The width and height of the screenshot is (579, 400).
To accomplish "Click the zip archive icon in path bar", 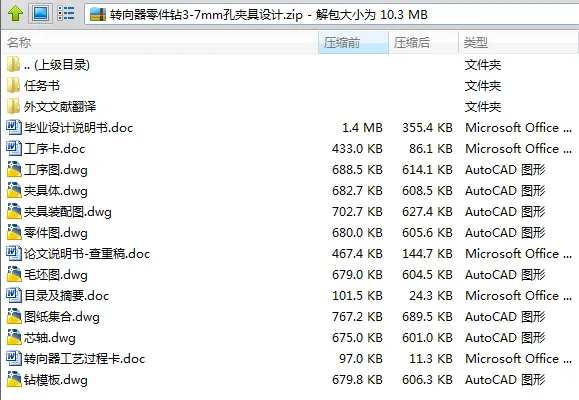I will [98, 14].
